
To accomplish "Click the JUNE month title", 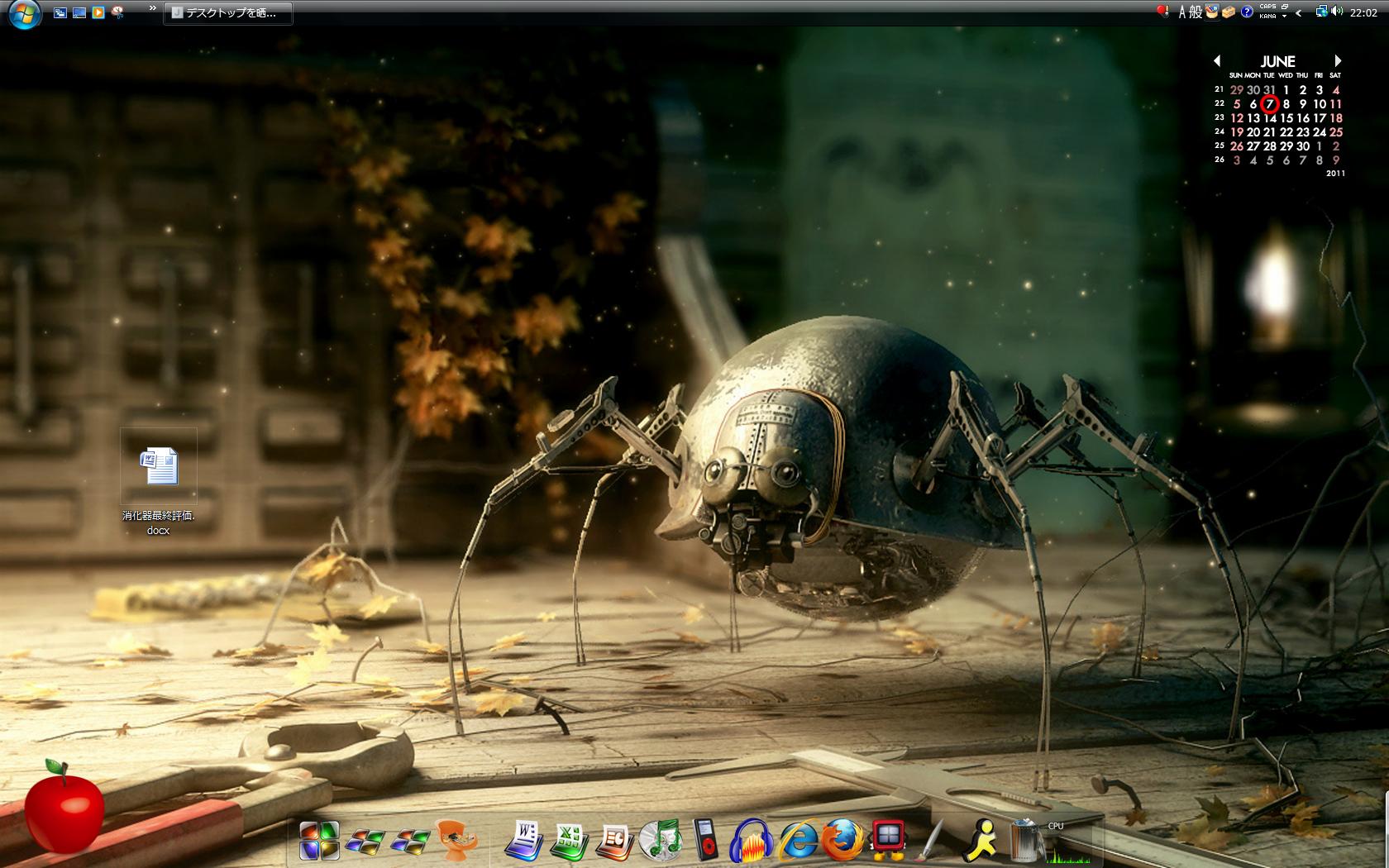I will (x=1277, y=61).
